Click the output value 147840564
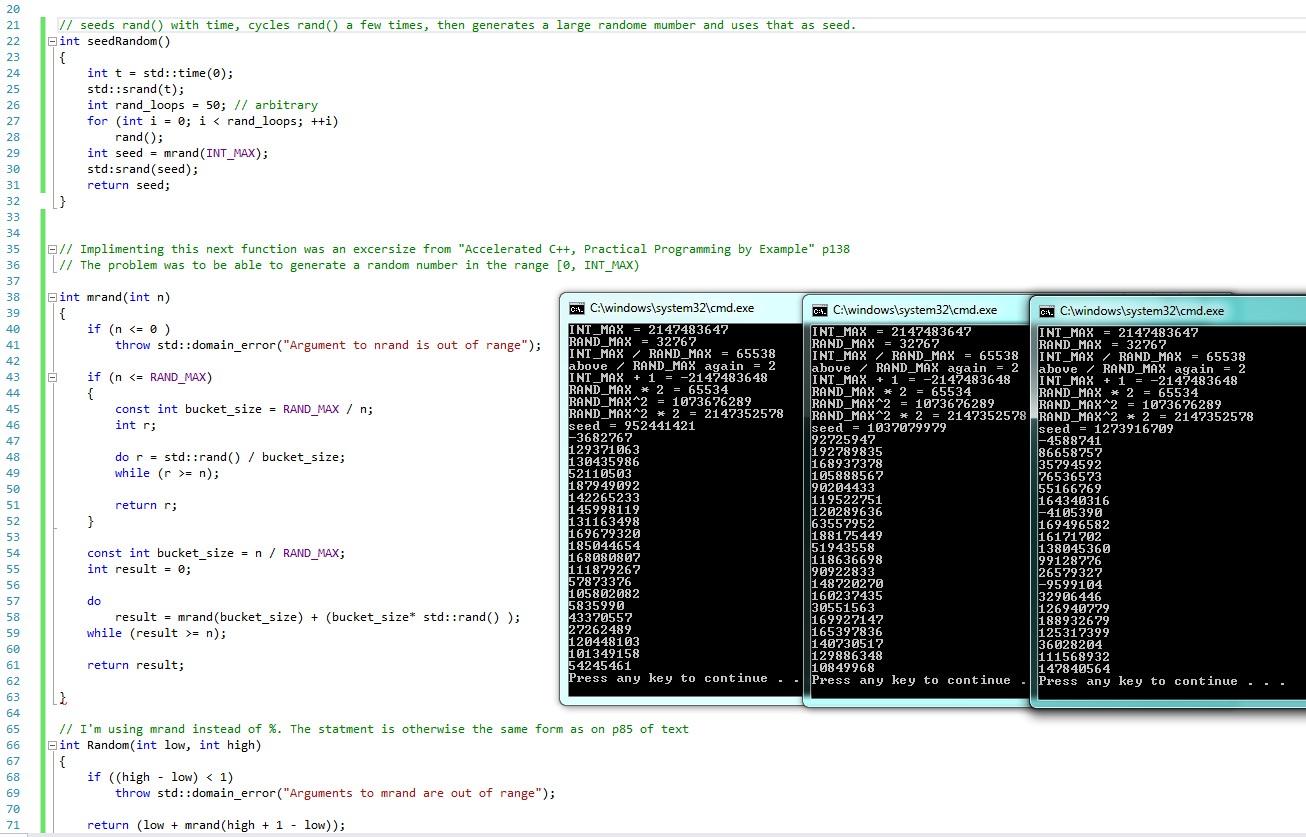1306x837 pixels. pyautogui.click(x=1074, y=669)
